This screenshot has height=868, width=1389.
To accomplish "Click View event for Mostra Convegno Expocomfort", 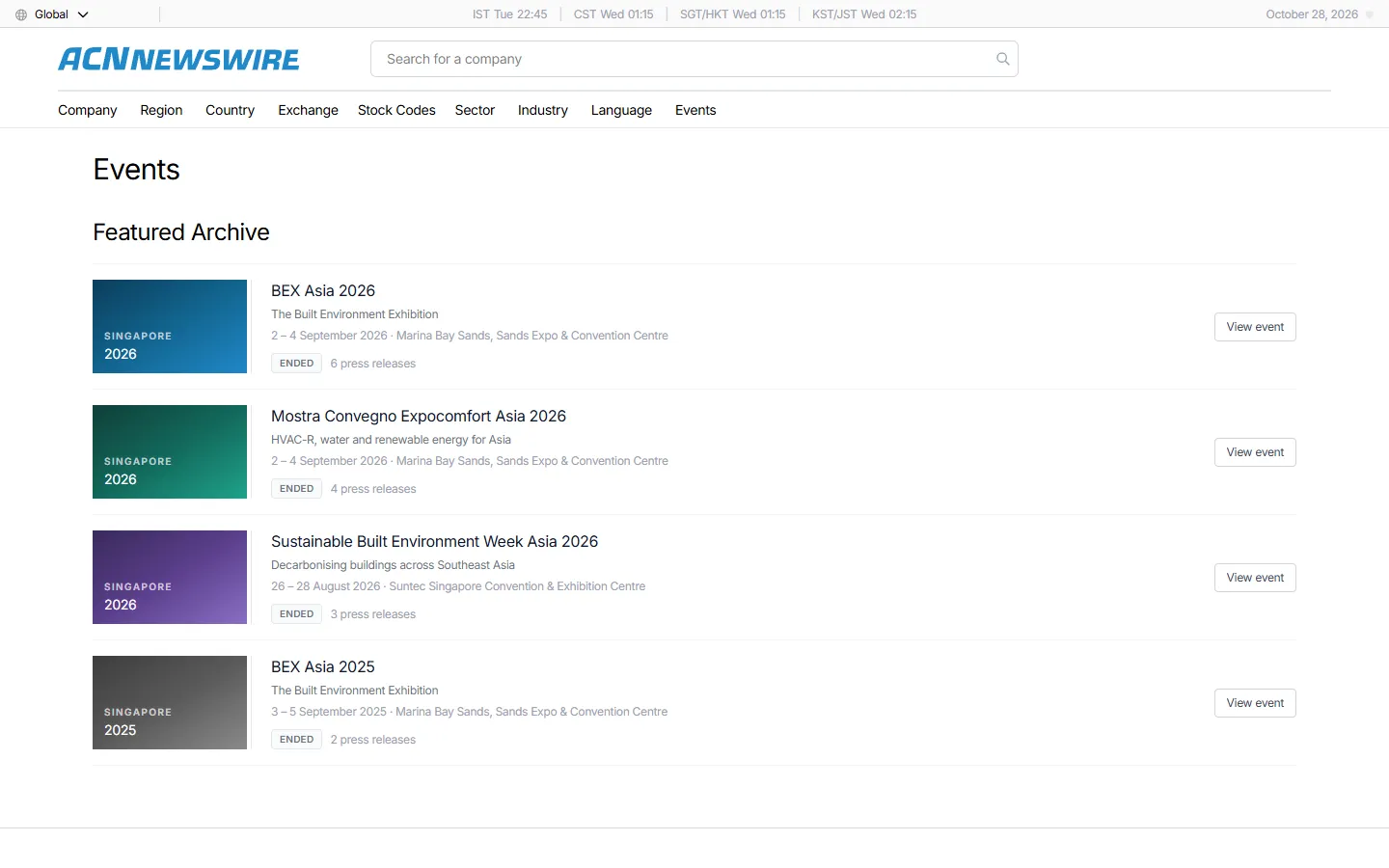I will pyautogui.click(x=1255, y=452).
